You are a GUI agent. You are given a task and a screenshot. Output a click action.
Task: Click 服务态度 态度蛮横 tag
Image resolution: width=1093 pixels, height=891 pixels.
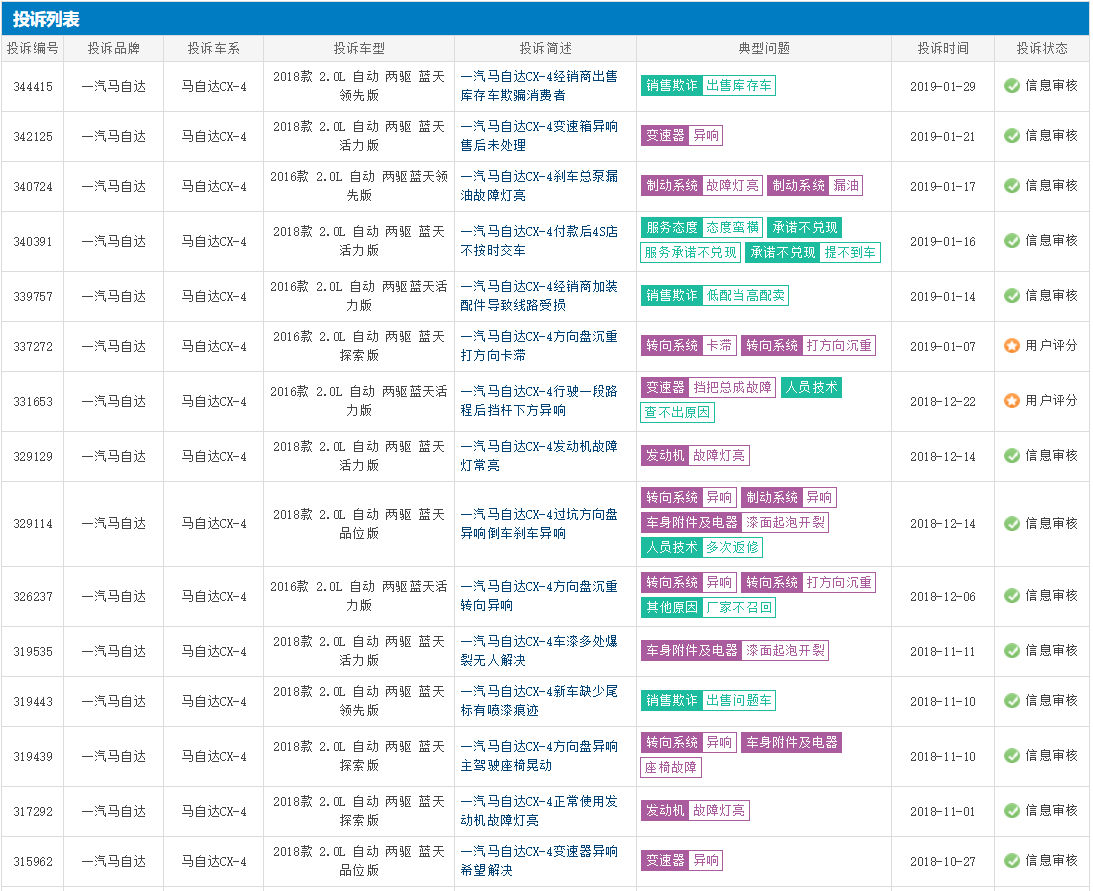pyautogui.click(x=701, y=228)
